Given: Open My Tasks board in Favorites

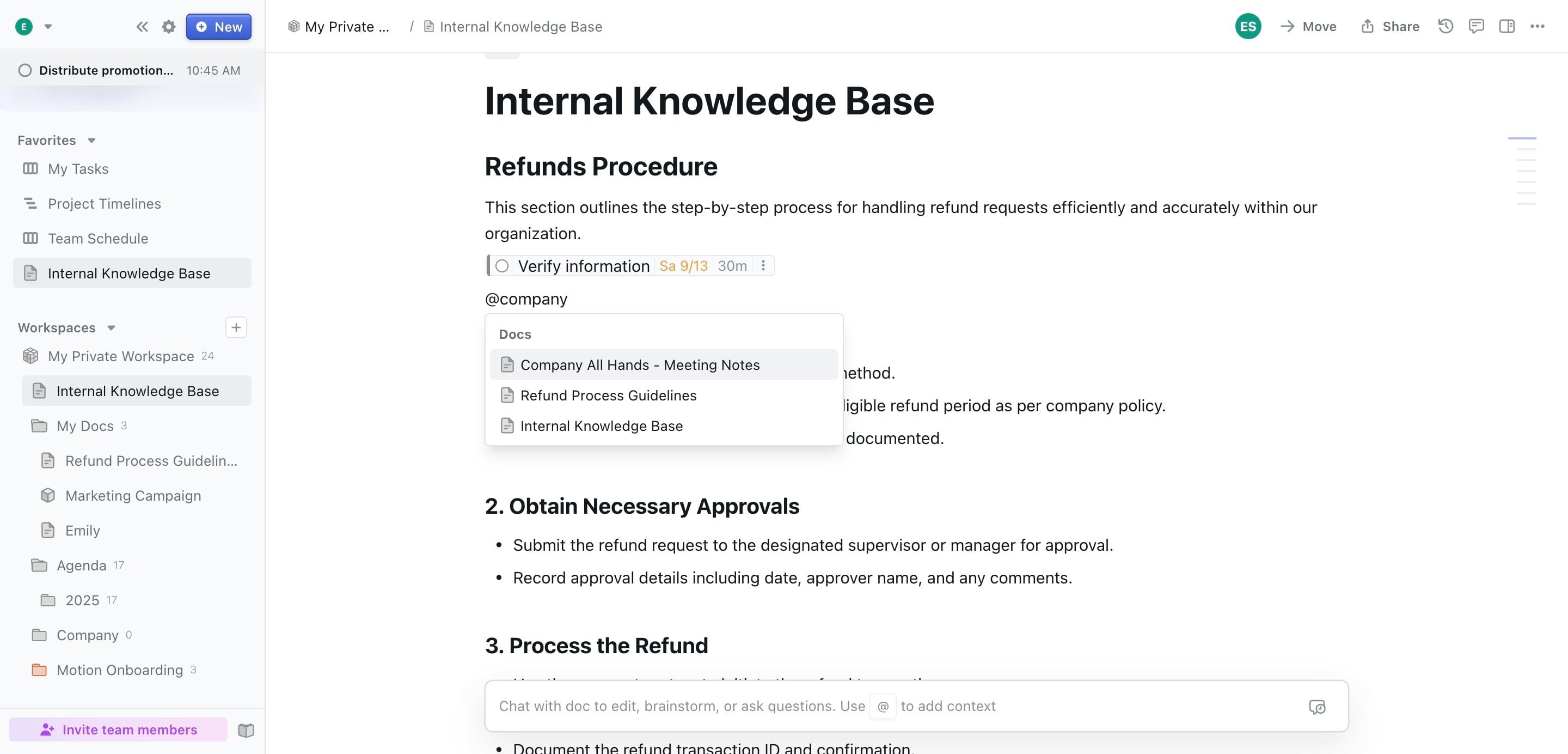Looking at the screenshot, I should click(x=131, y=169).
